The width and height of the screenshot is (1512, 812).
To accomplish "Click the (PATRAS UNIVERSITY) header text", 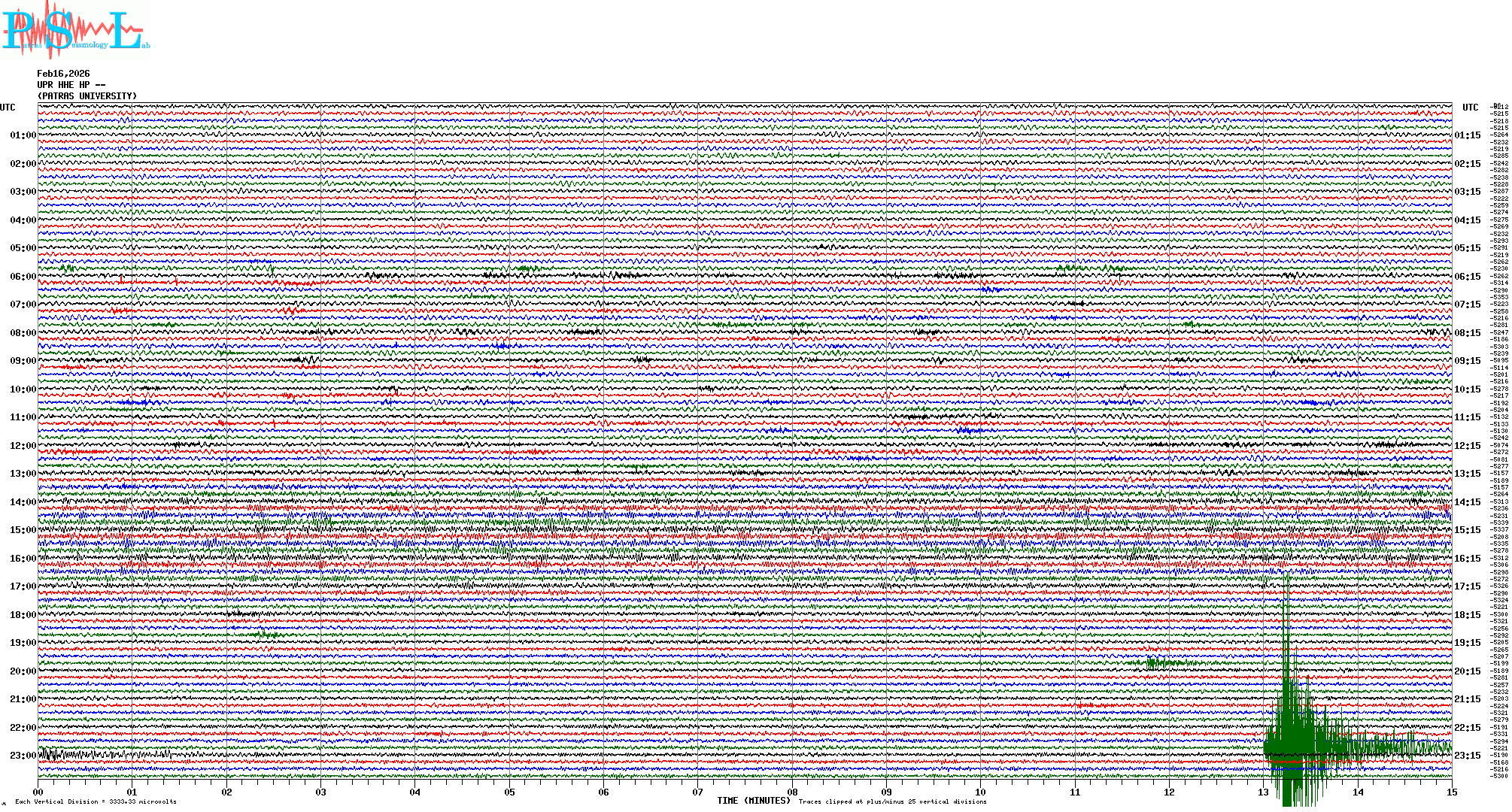I will pos(87,96).
